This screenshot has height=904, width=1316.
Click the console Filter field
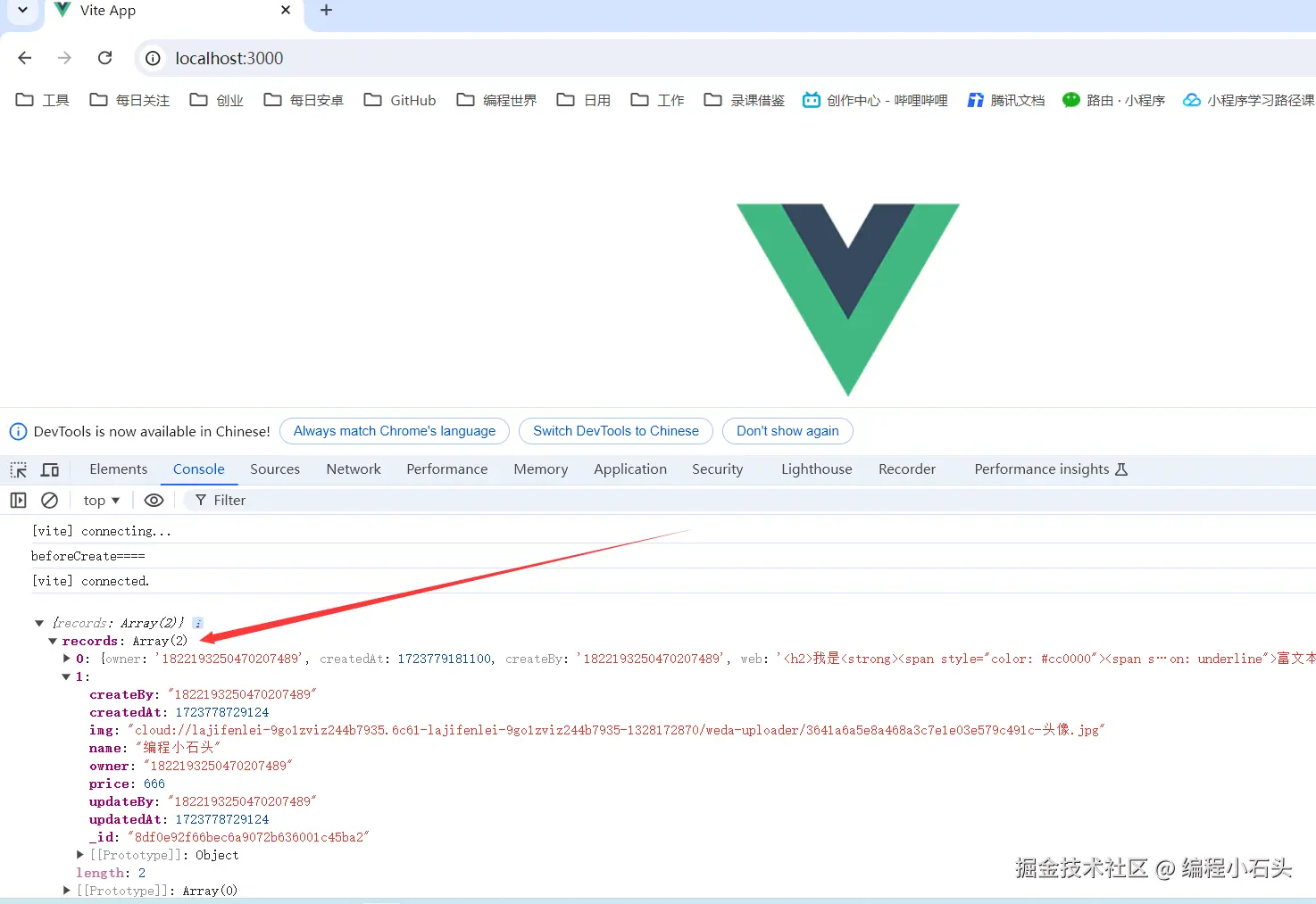tap(750, 501)
